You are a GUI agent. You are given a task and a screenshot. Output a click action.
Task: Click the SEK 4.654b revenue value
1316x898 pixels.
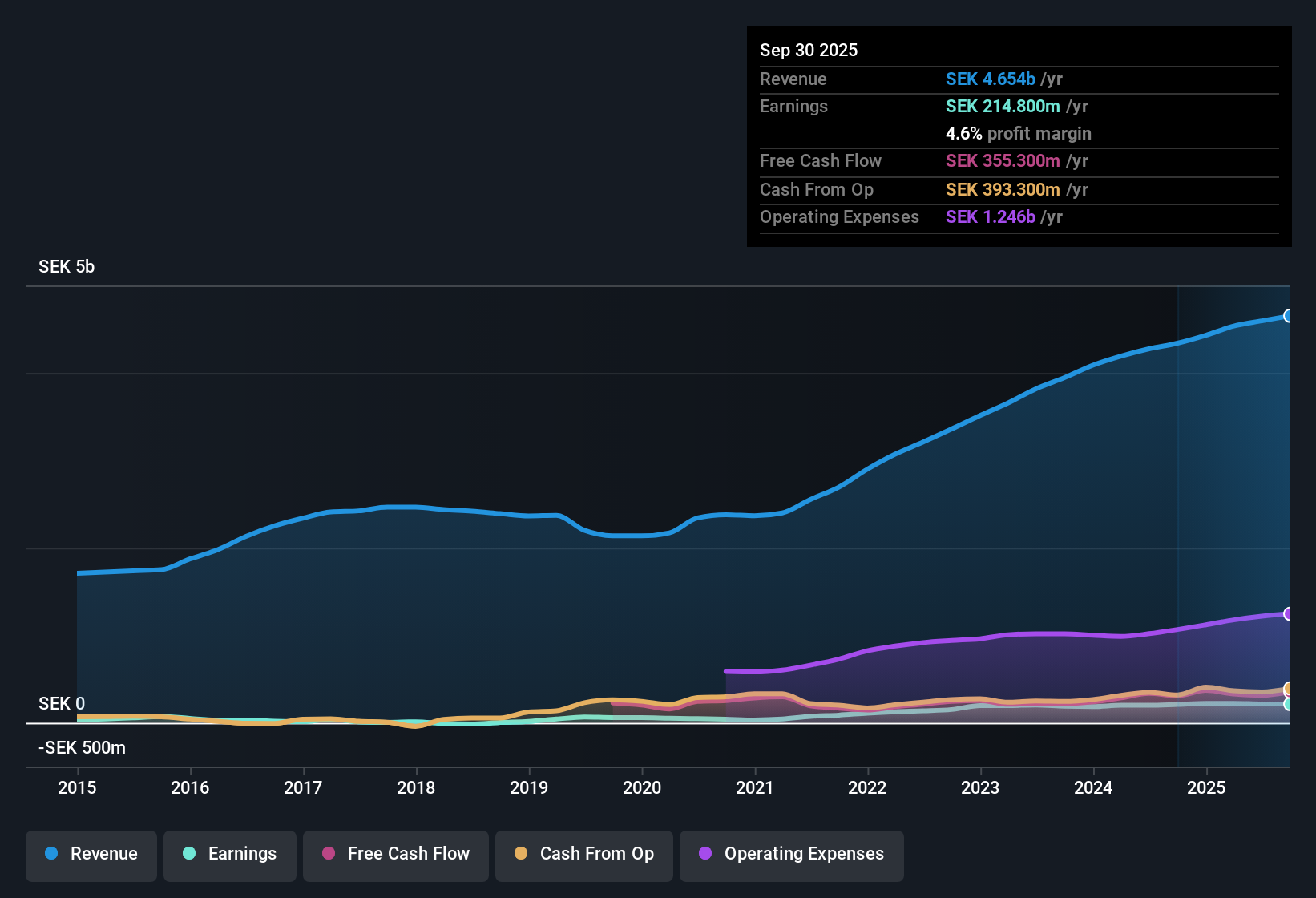(x=991, y=79)
